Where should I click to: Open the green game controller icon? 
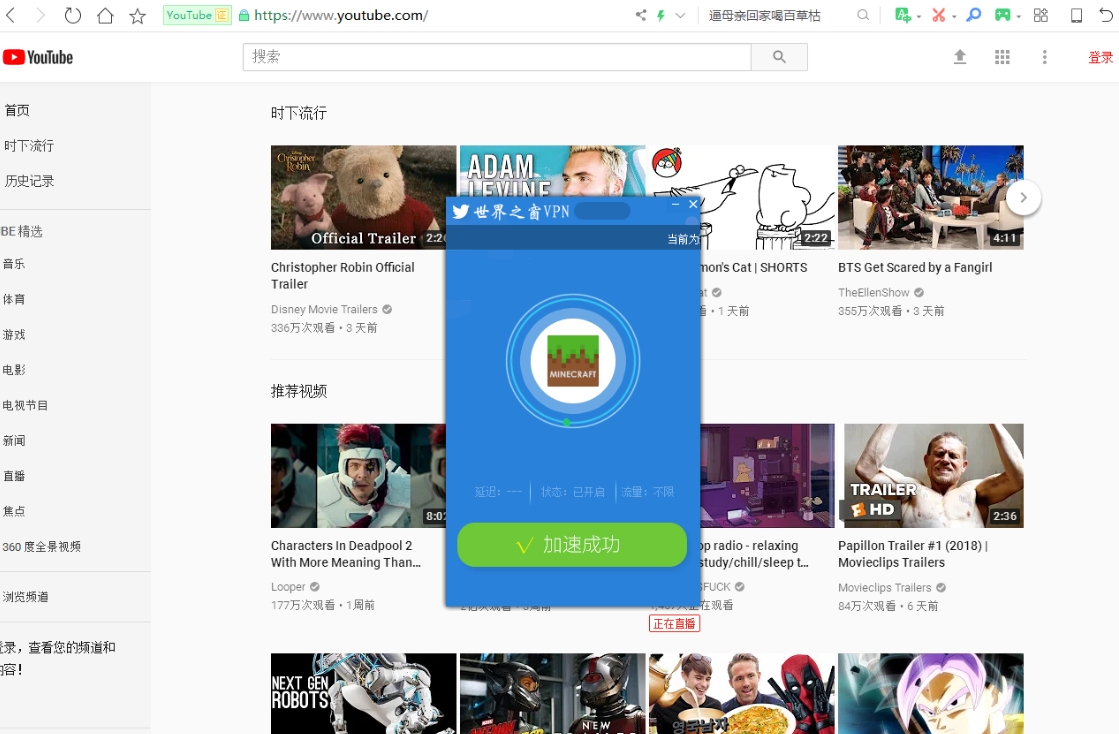point(1003,15)
